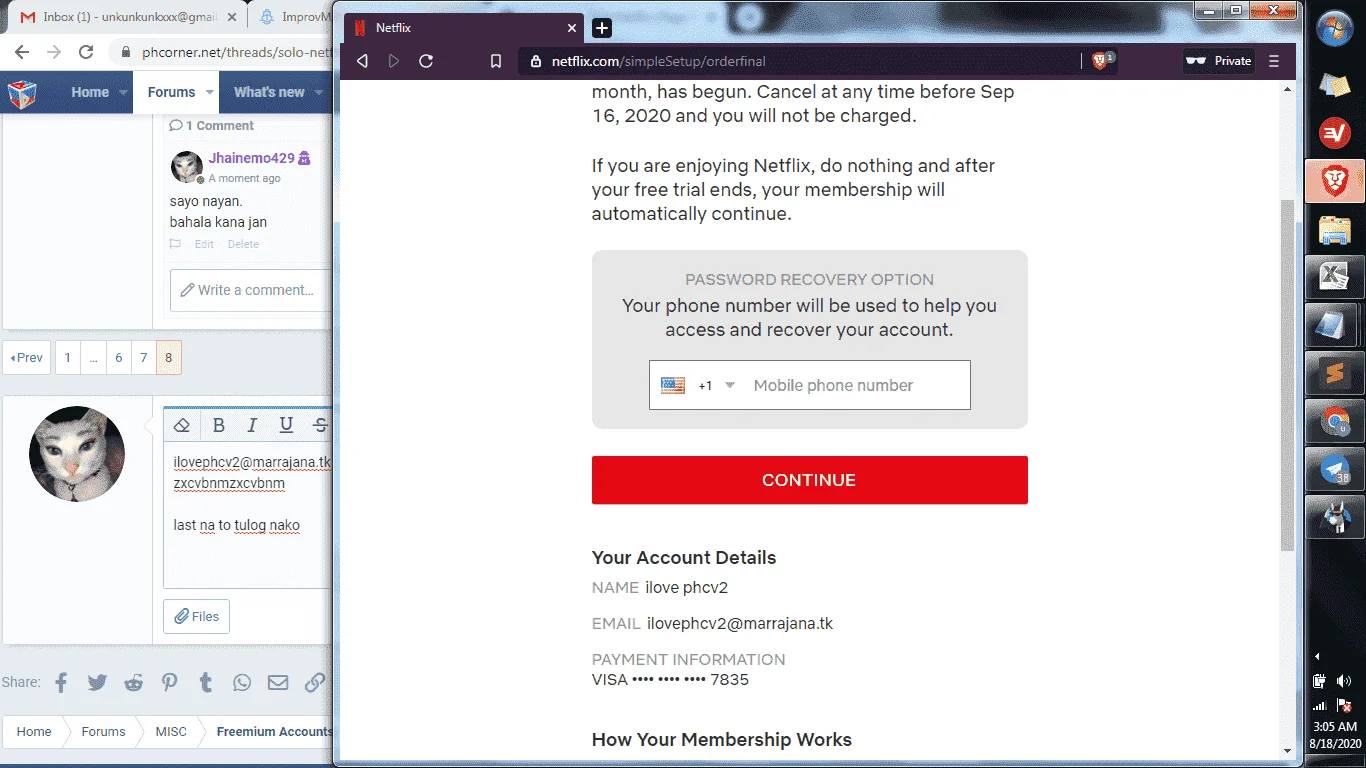Open Freemium Accounts breadcrumb link

pos(273,731)
